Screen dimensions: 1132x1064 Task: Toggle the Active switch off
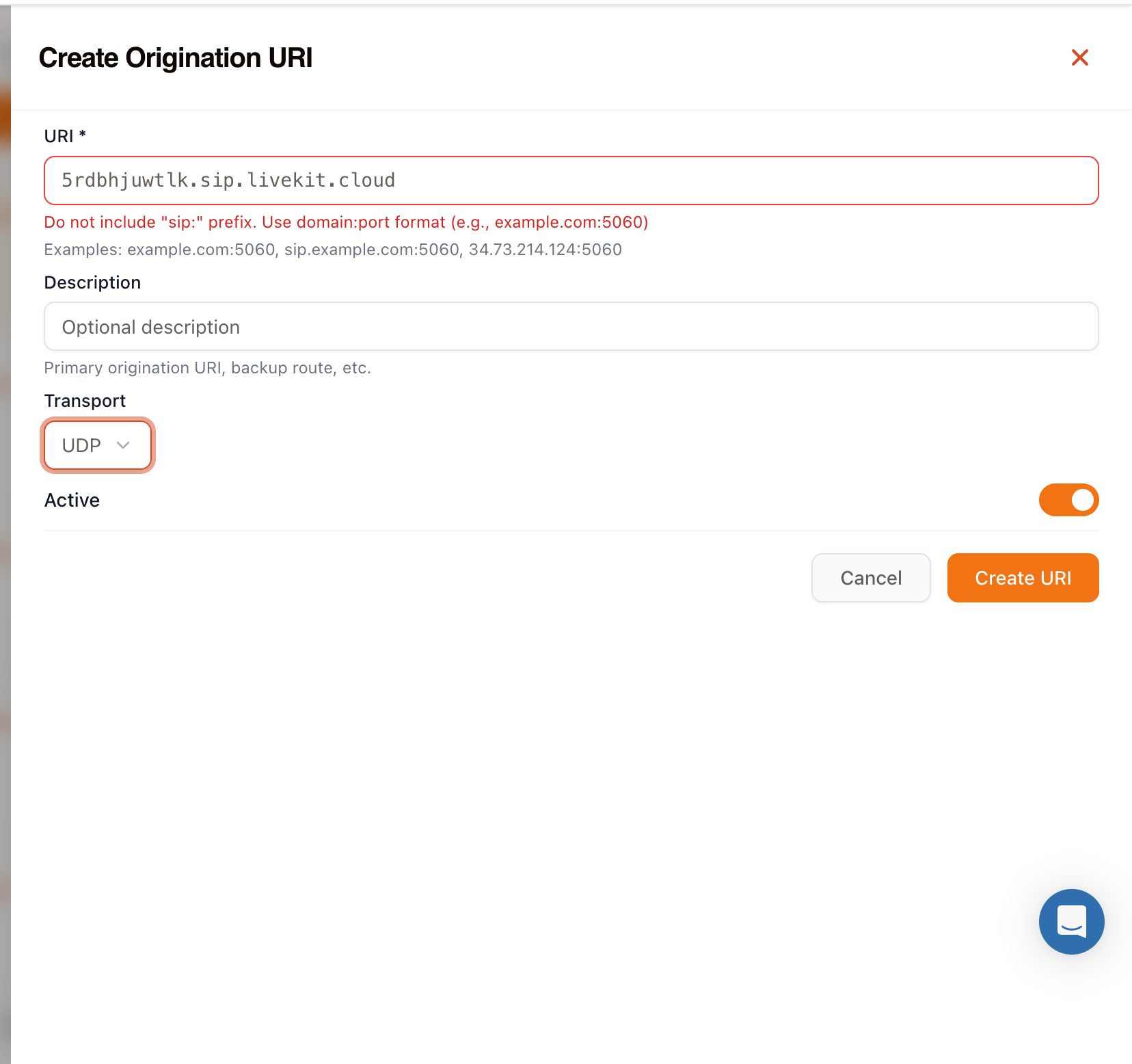(x=1068, y=500)
